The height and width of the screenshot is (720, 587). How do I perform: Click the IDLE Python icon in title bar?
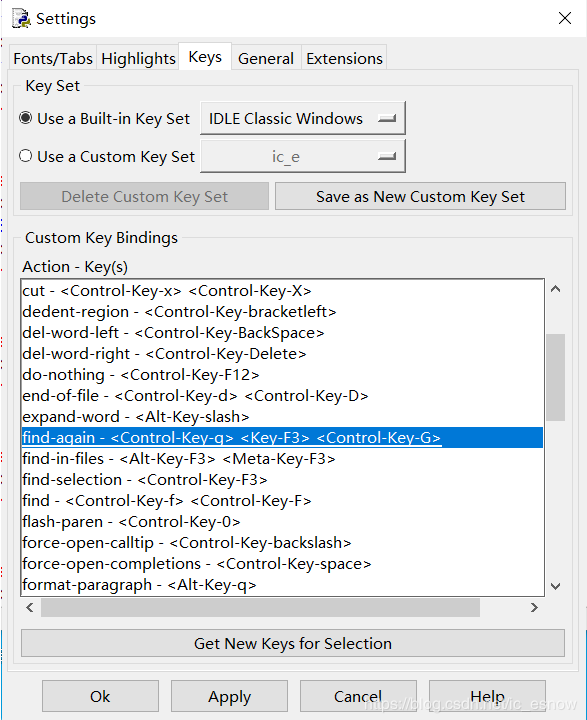click(x=20, y=19)
